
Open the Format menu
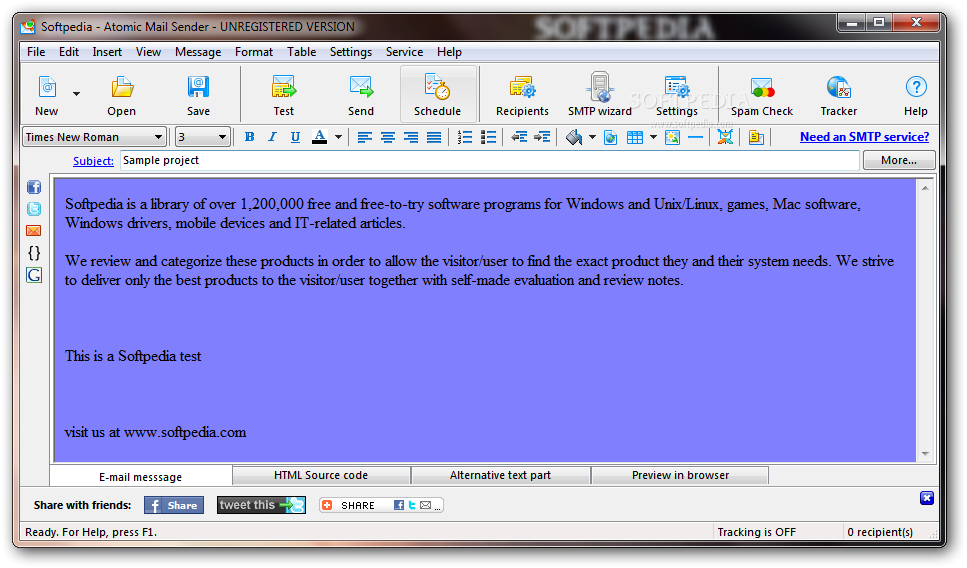[x=253, y=52]
